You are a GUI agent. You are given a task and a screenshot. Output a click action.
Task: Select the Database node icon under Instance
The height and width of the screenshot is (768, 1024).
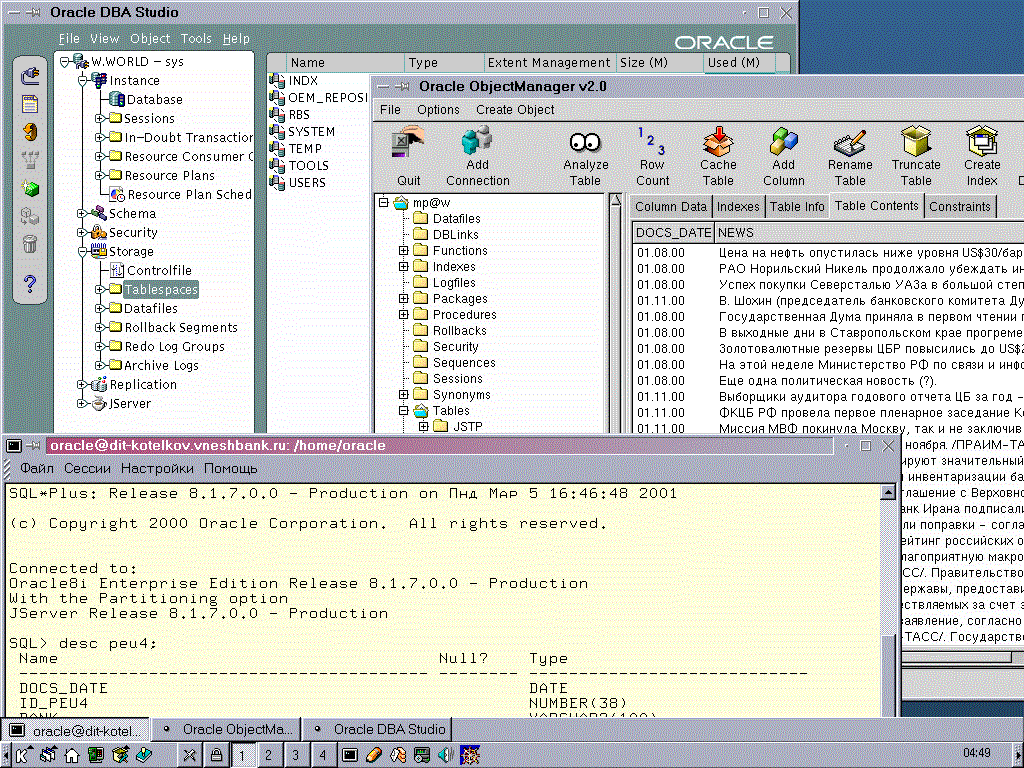tap(117, 99)
